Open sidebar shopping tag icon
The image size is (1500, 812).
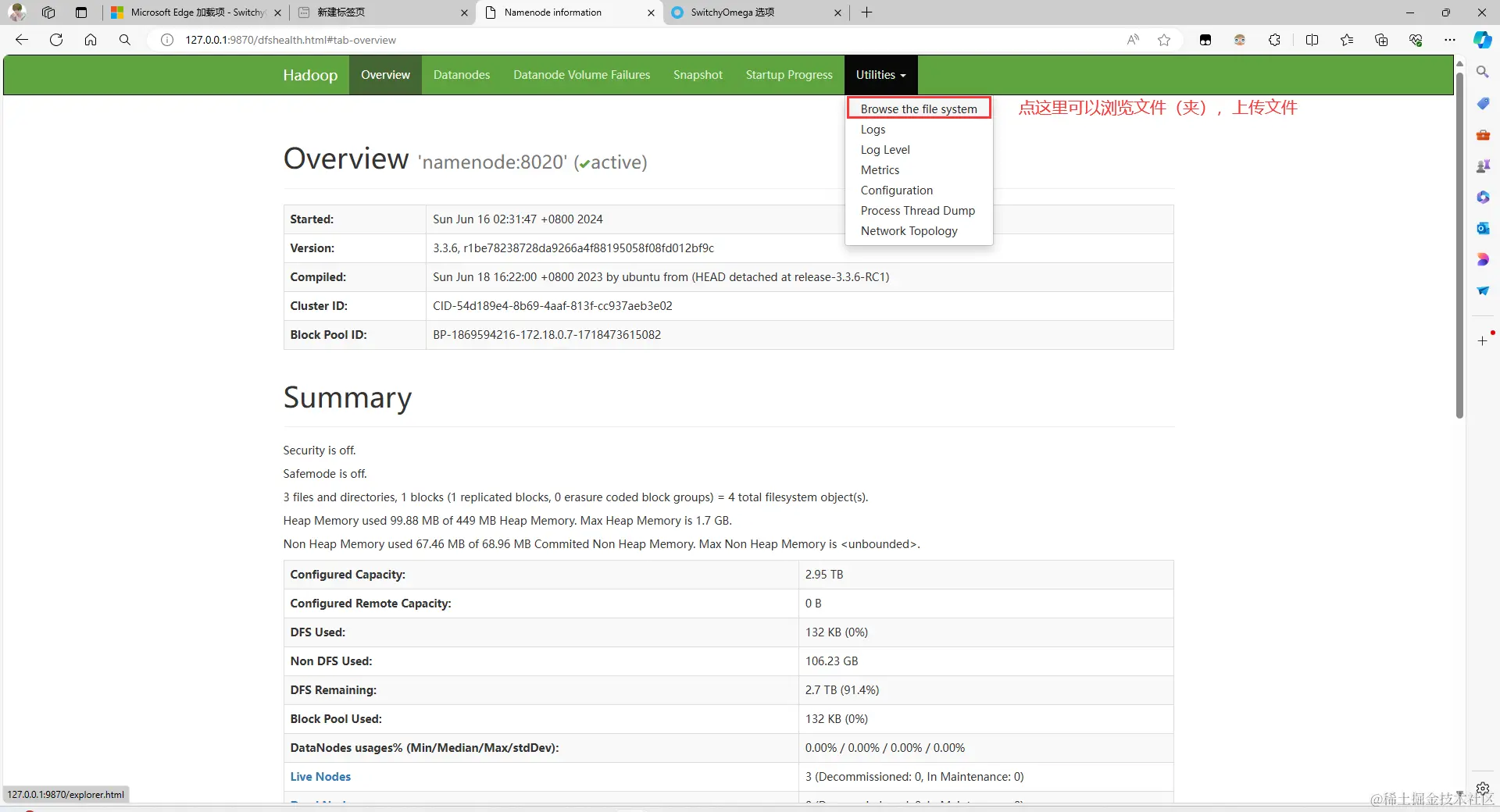click(x=1483, y=103)
